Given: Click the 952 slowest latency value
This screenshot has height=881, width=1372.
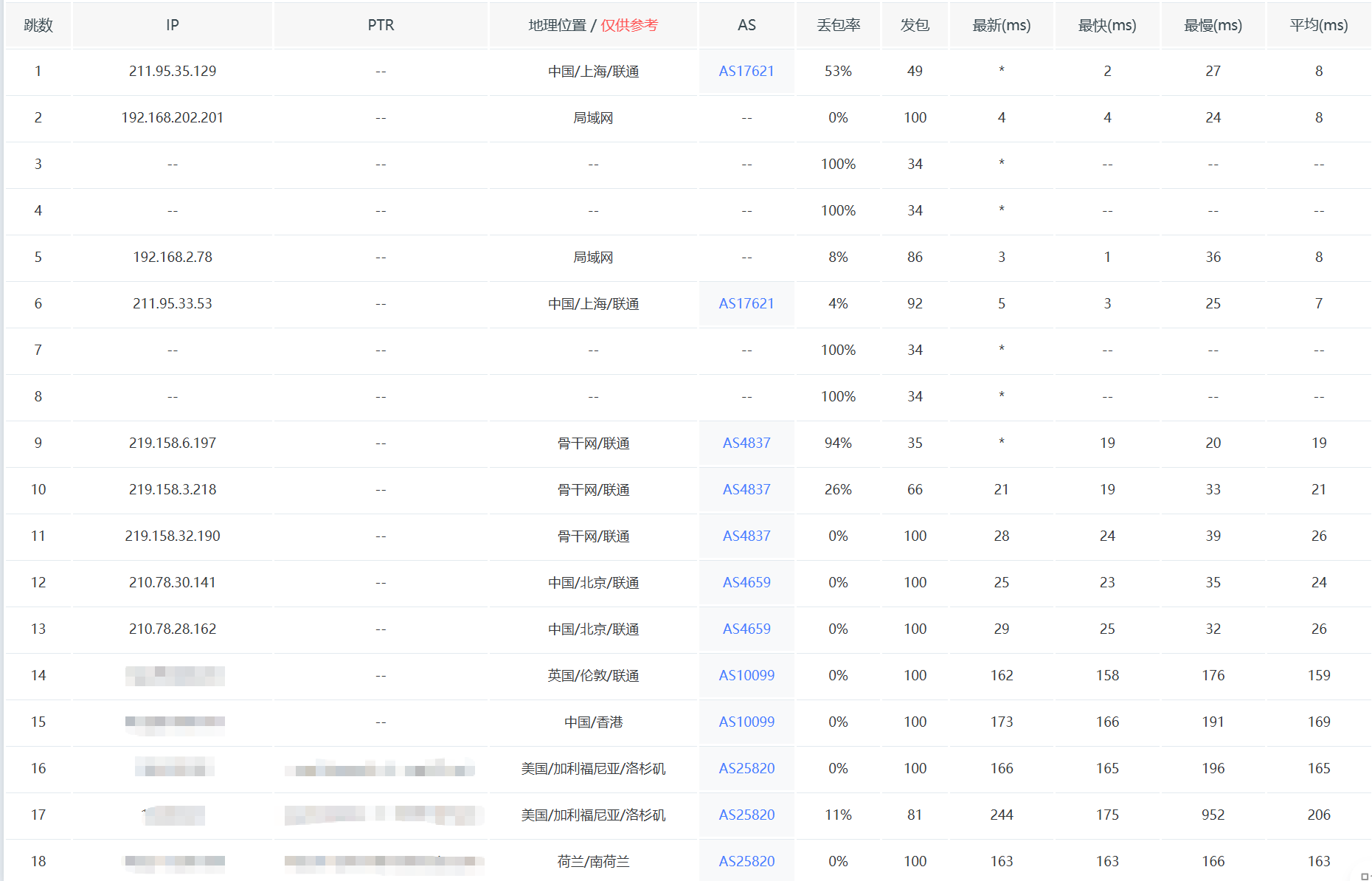Looking at the screenshot, I should 1213,815.
